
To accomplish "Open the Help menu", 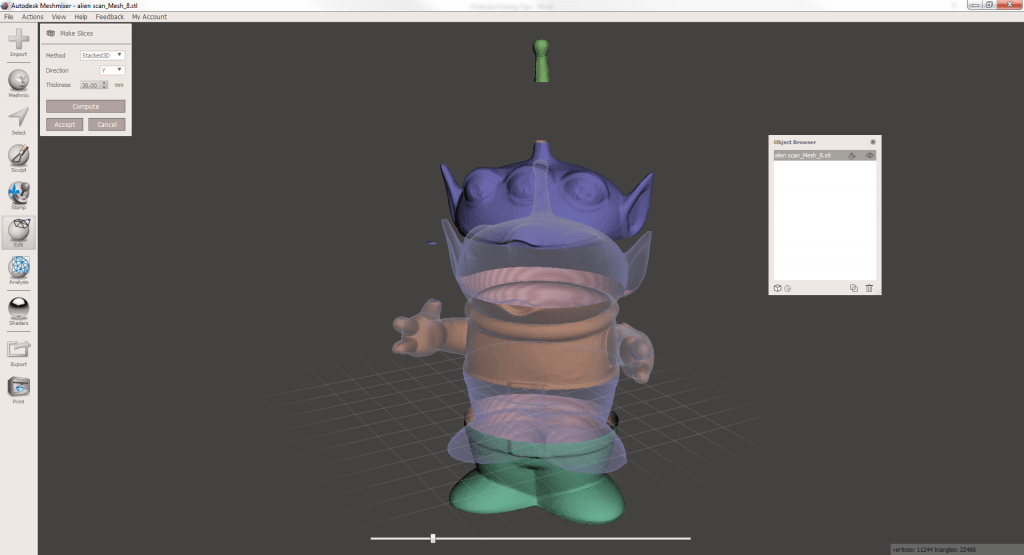I will click(x=81, y=17).
